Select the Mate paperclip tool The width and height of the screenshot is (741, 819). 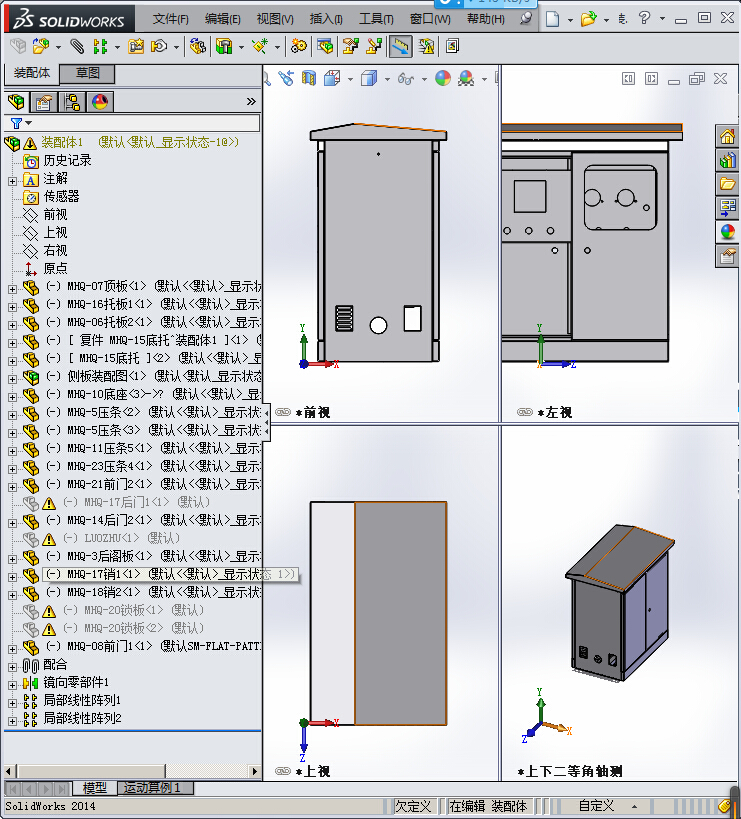point(77,46)
